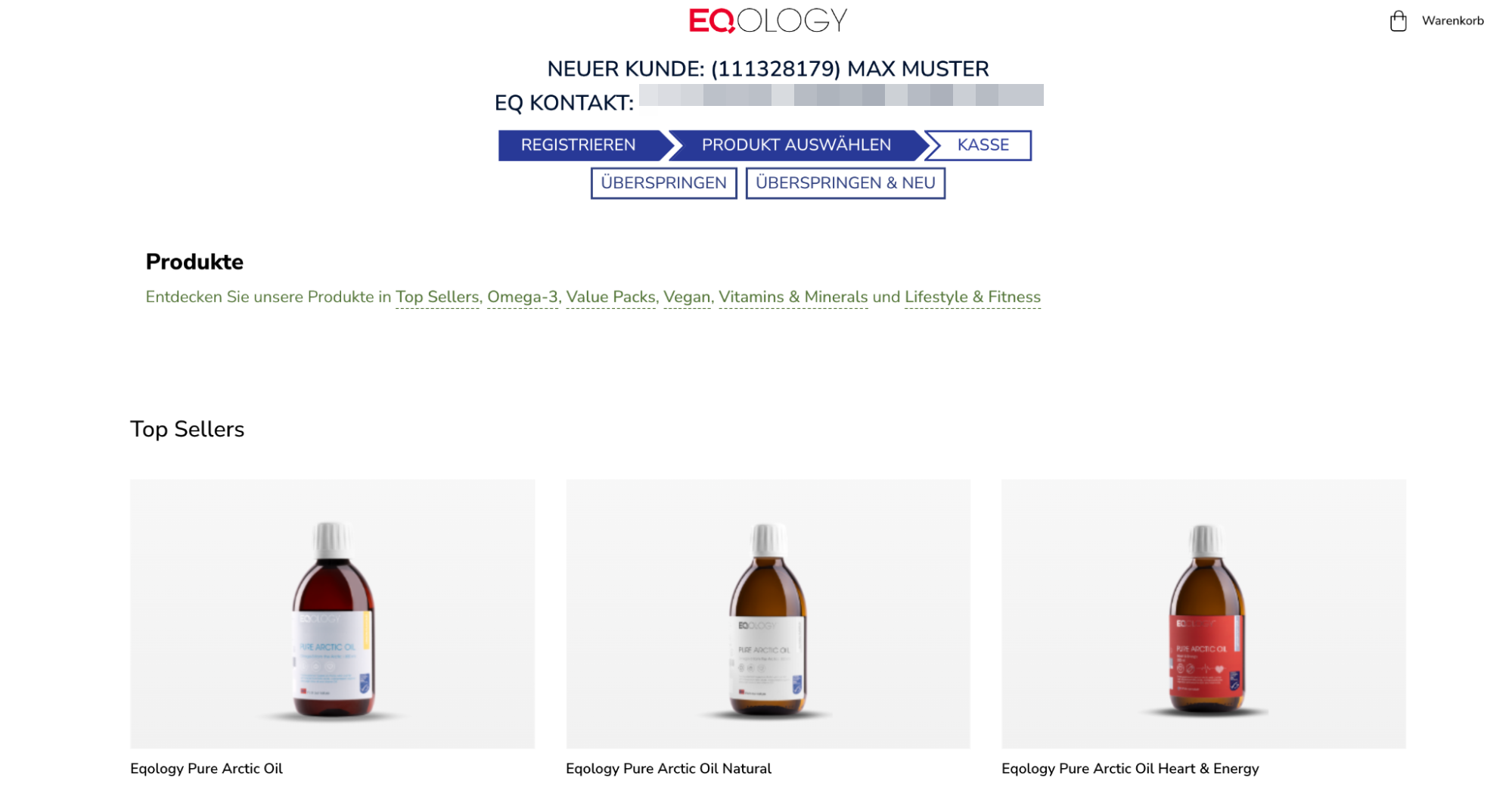Viewport: 1512px width, 787px height.
Task: Click the Eqology Pure Arctic Oil title
Action: click(x=206, y=769)
